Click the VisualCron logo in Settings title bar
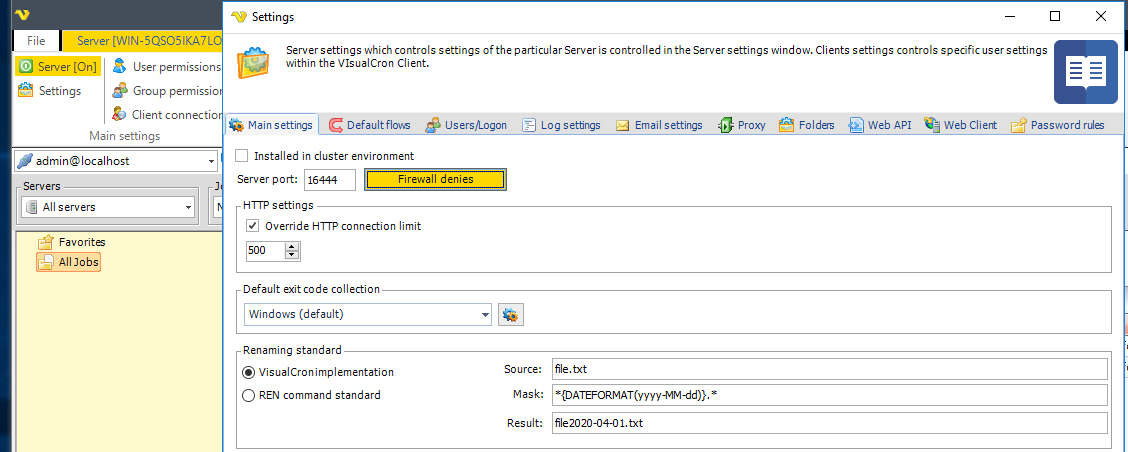The height and width of the screenshot is (452, 1128). coord(239,17)
